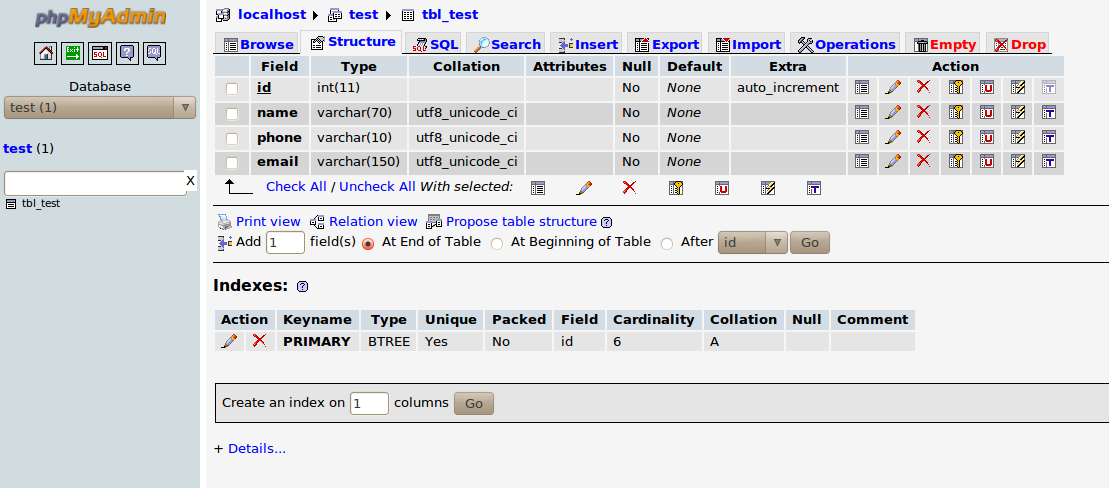Click the red drop icon for phone field
Screen dimensions: 1109x488
click(x=923, y=137)
